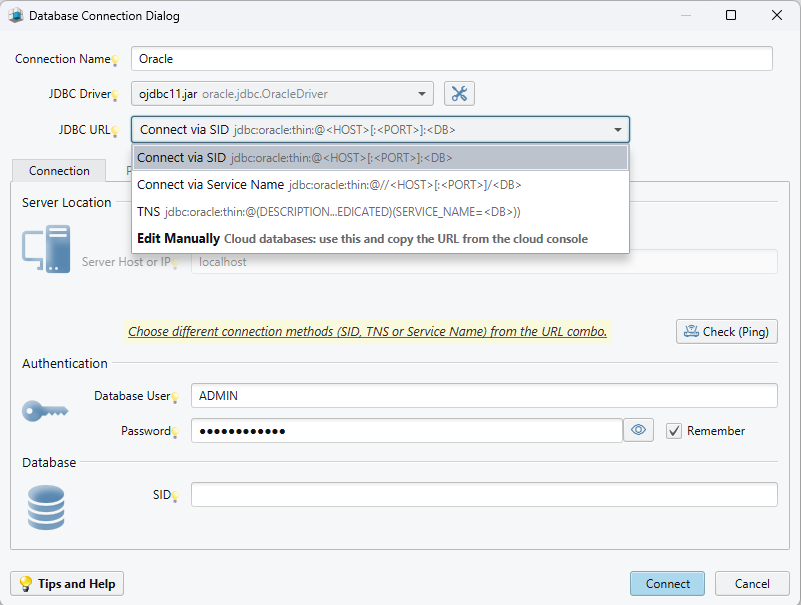Select the TNS connection URL option
Image resolution: width=801 pixels, height=605 pixels.
(380, 212)
